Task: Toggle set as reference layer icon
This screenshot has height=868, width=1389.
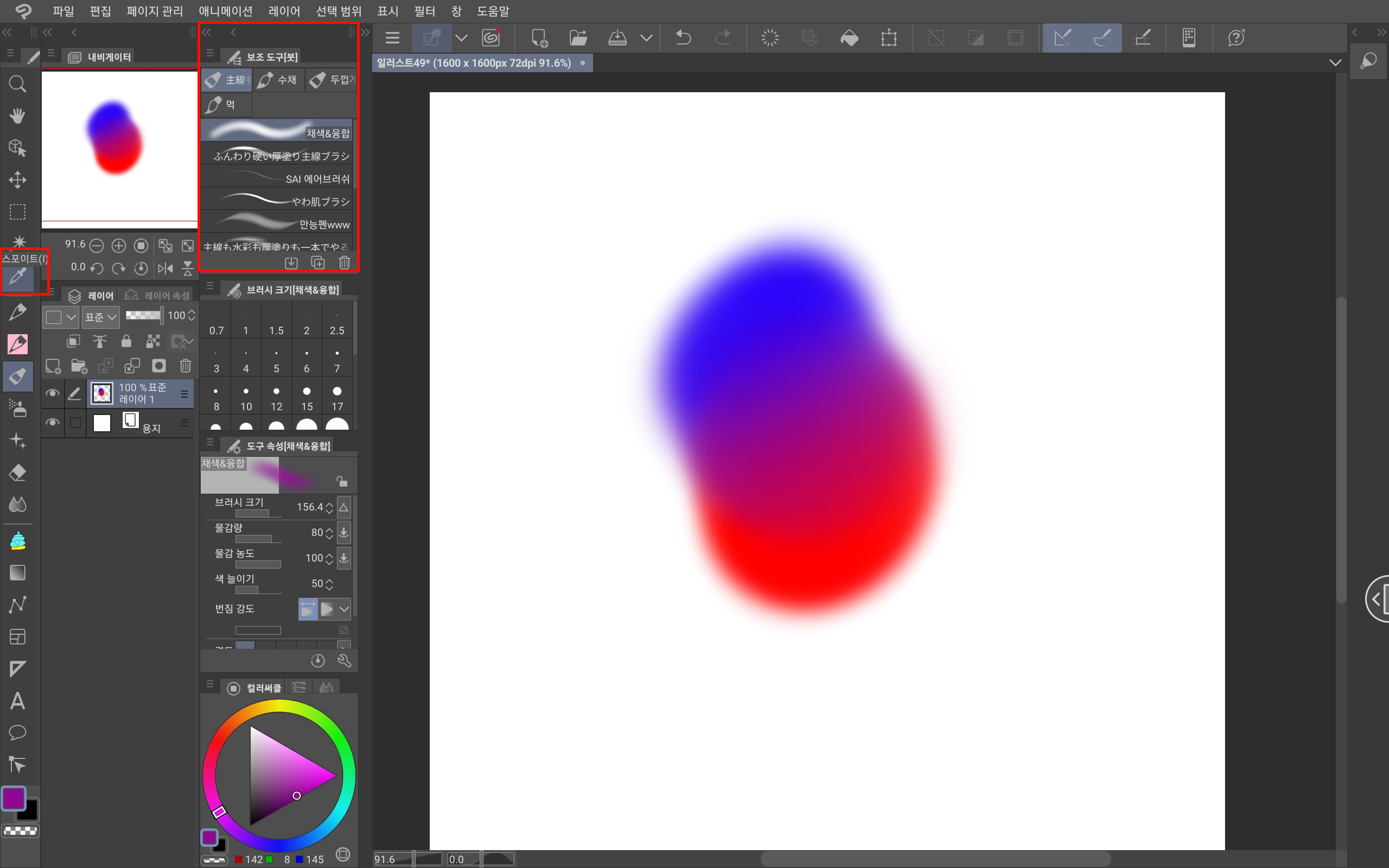Action: (x=99, y=342)
